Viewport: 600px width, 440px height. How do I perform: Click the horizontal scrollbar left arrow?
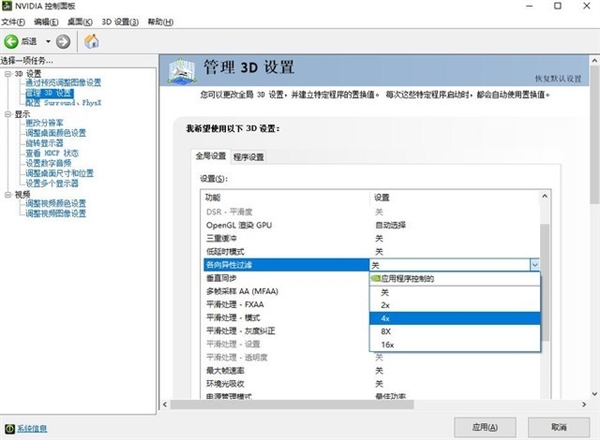click(x=165, y=404)
